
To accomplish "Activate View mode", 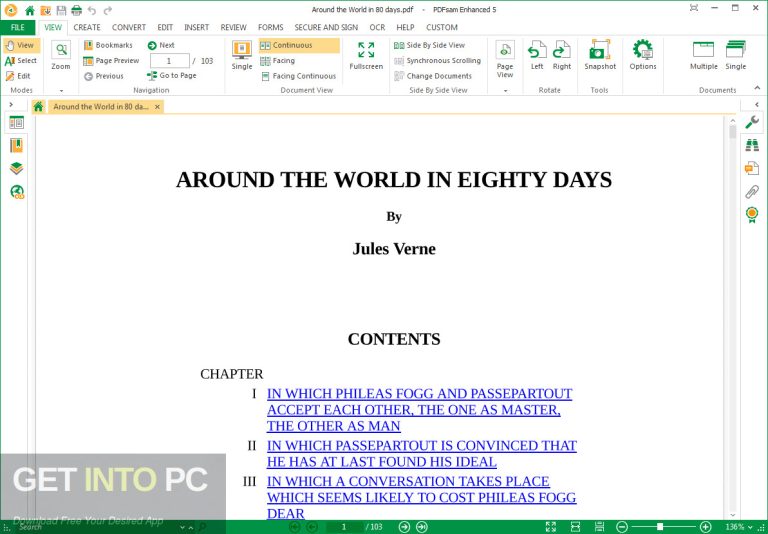I will [21, 46].
